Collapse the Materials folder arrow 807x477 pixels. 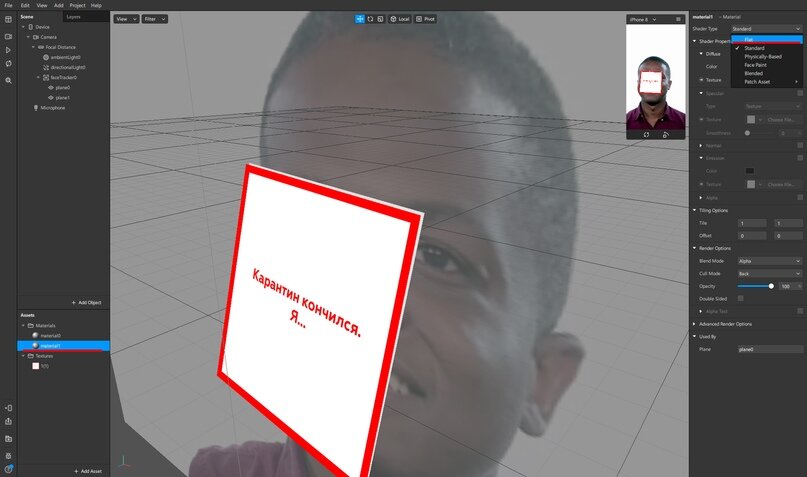click(x=23, y=325)
